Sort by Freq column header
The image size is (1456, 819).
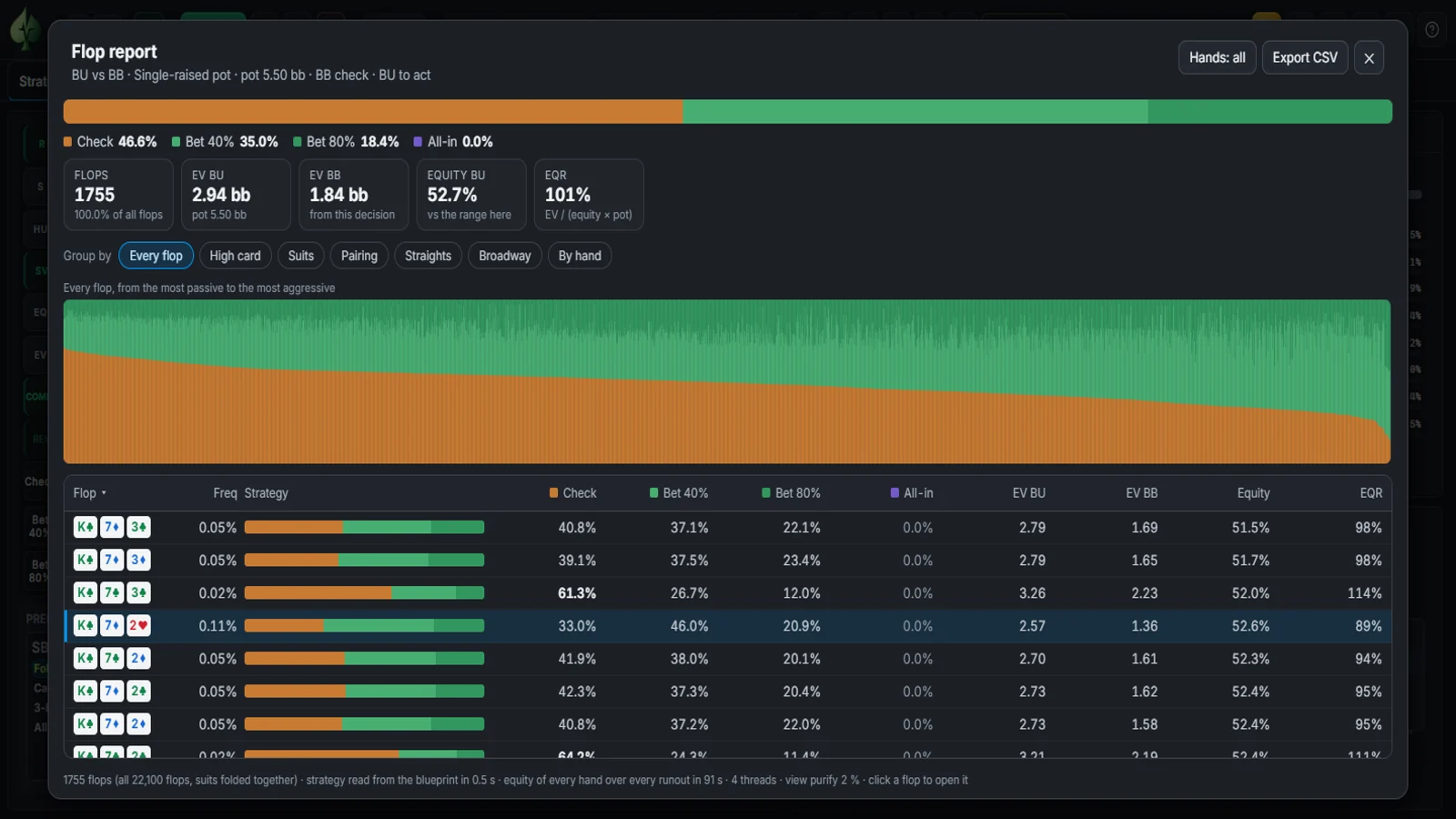point(225,493)
